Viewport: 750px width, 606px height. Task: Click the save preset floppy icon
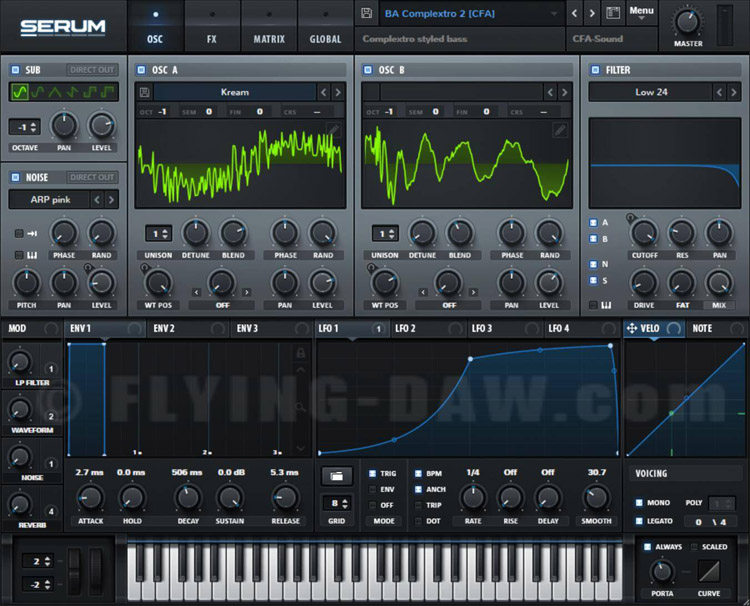tap(367, 13)
